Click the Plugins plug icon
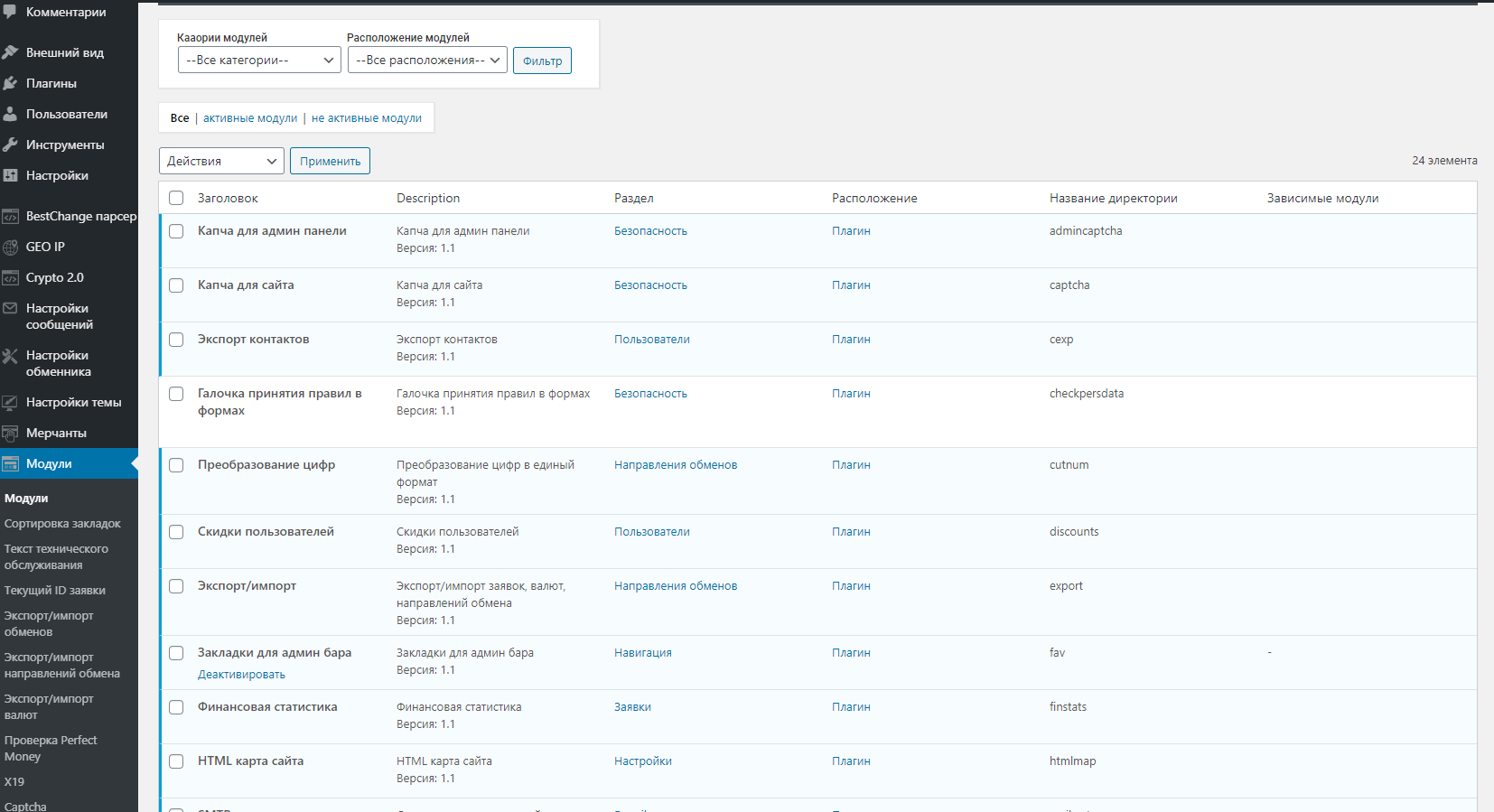 [x=11, y=83]
